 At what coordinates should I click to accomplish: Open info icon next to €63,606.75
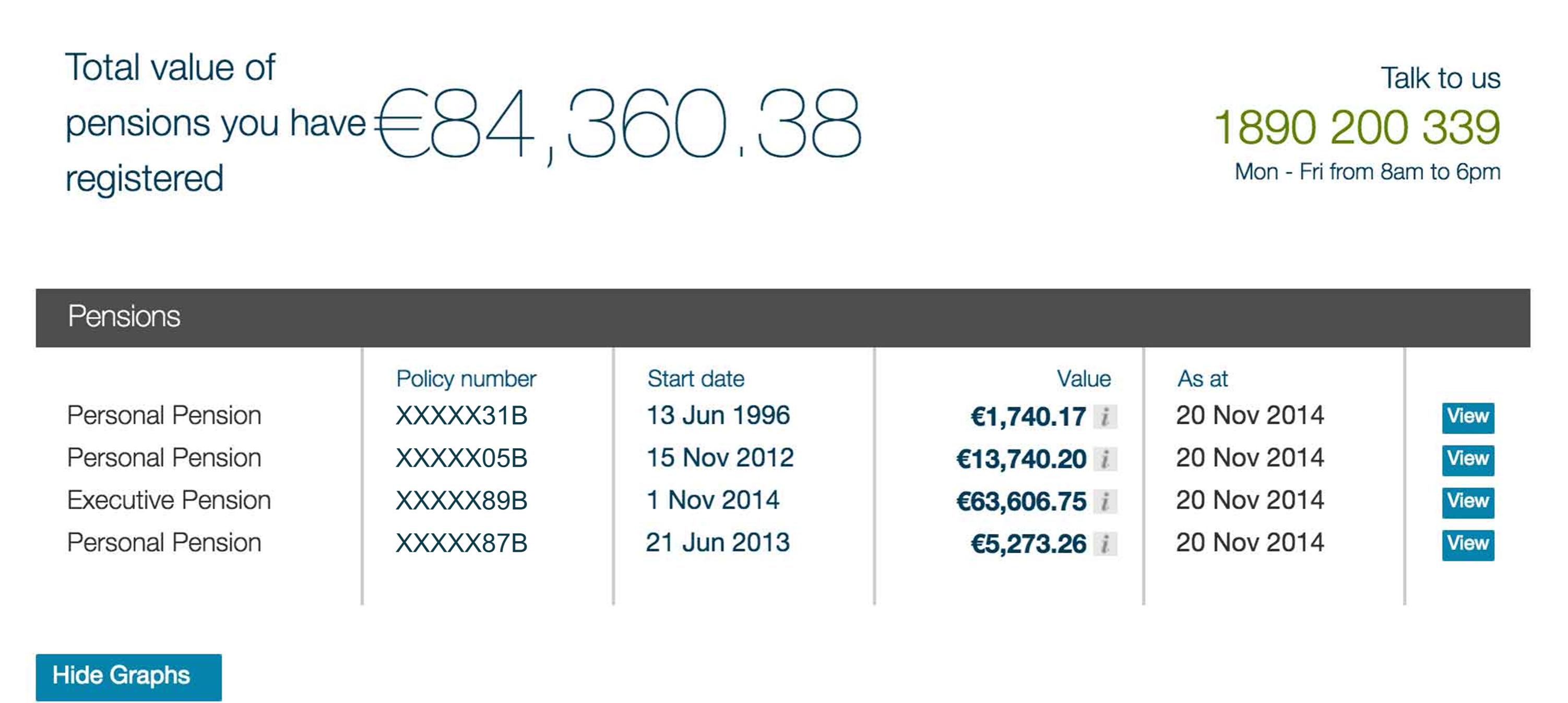[1105, 502]
